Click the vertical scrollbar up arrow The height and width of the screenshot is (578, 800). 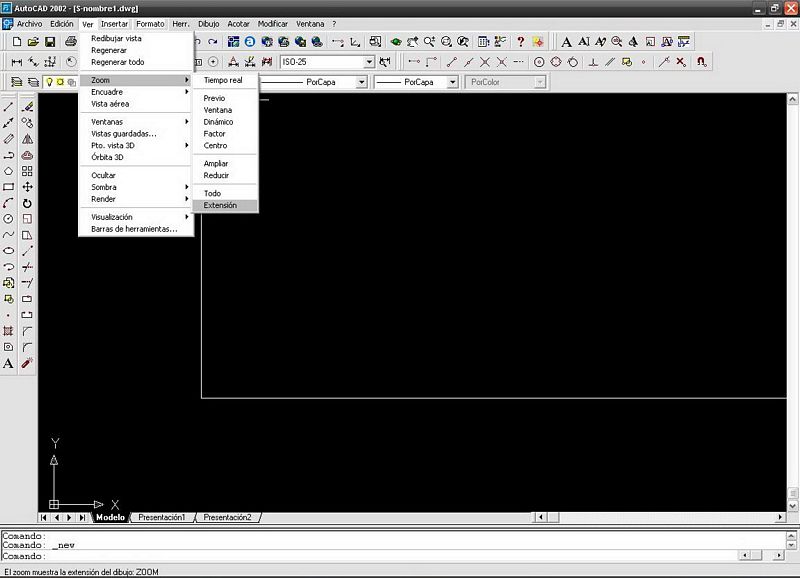(x=792, y=99)
